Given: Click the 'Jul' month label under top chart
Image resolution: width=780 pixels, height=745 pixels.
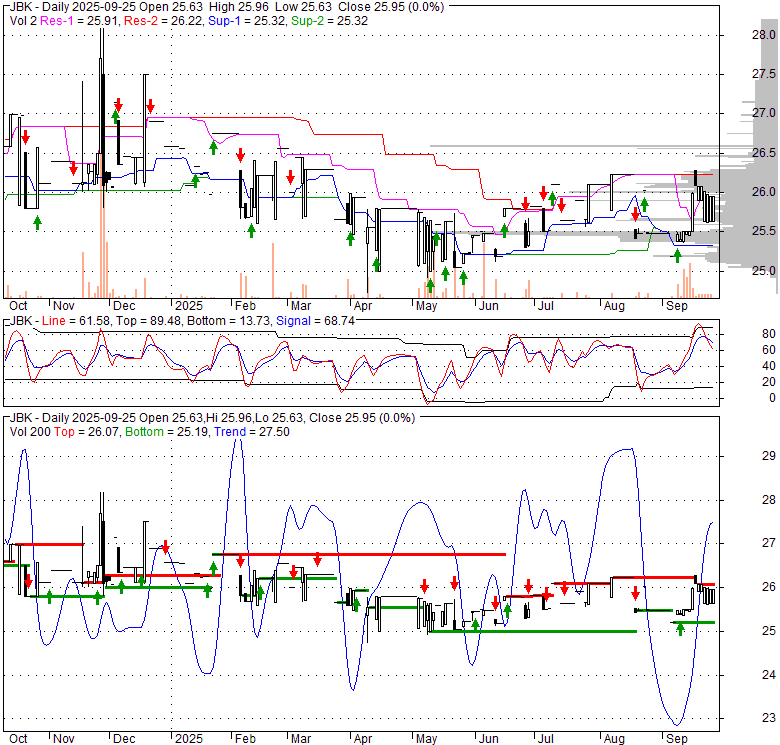Looking at the screenshot, I should coord(546,306).
